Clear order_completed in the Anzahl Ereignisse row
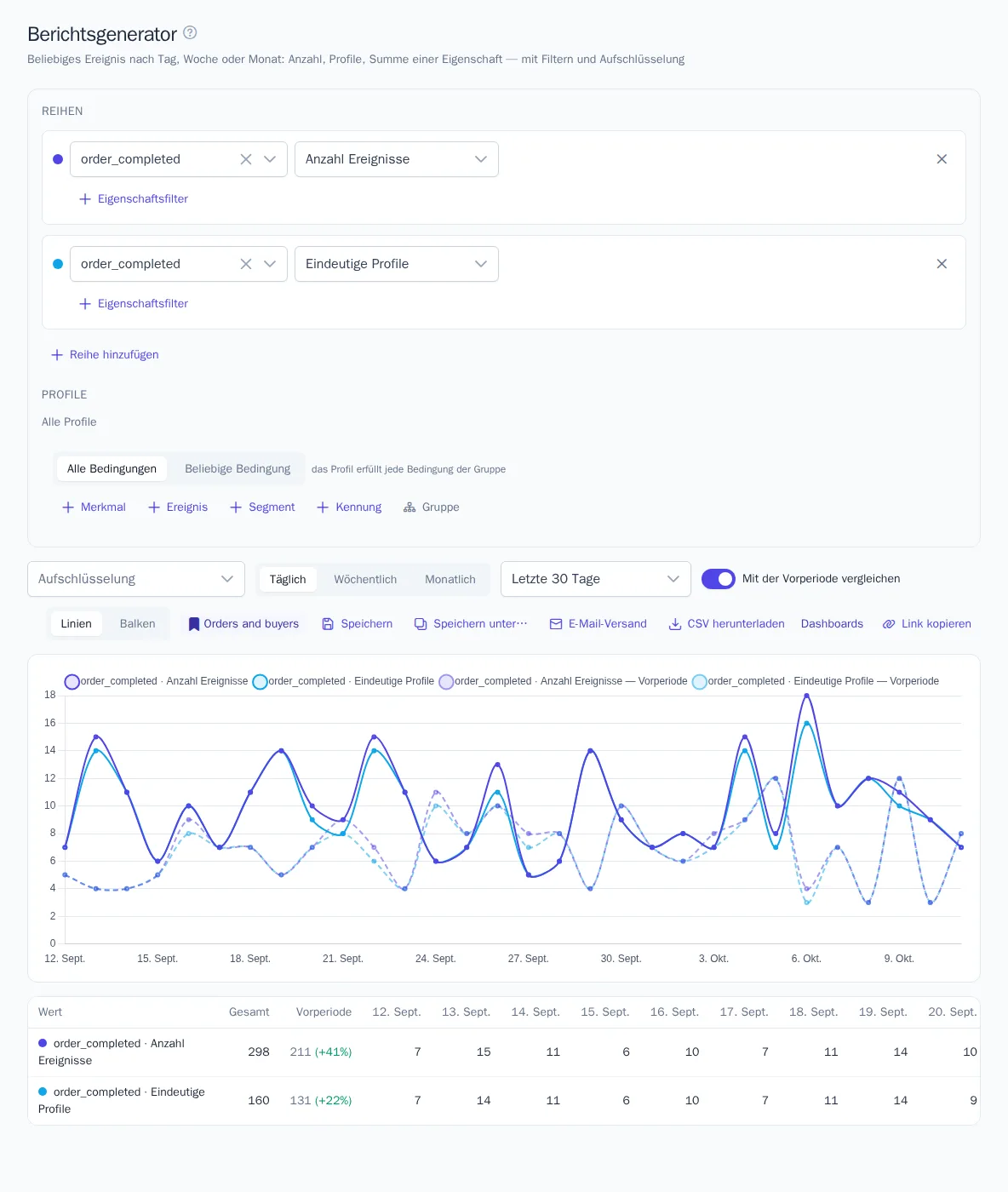This screenshot has width=1008, height=1192. click(x=246, y=159)
